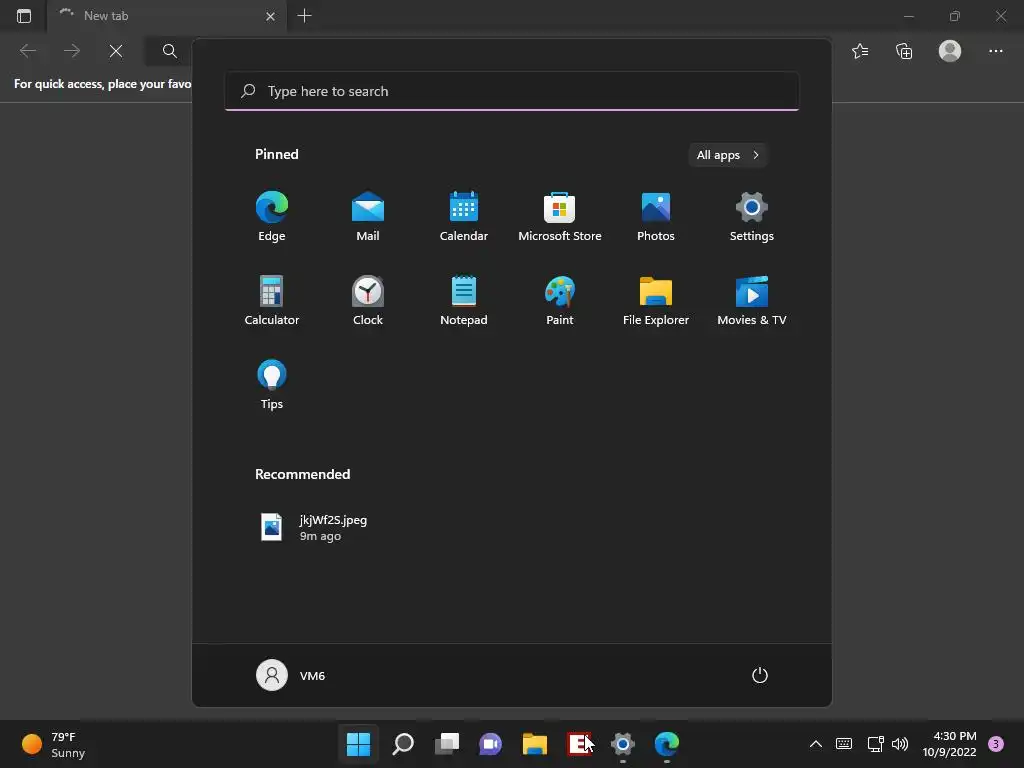Screen dimensions: 1024x768
Task: Expand the All apps list
Action: [x=728, y=155]
